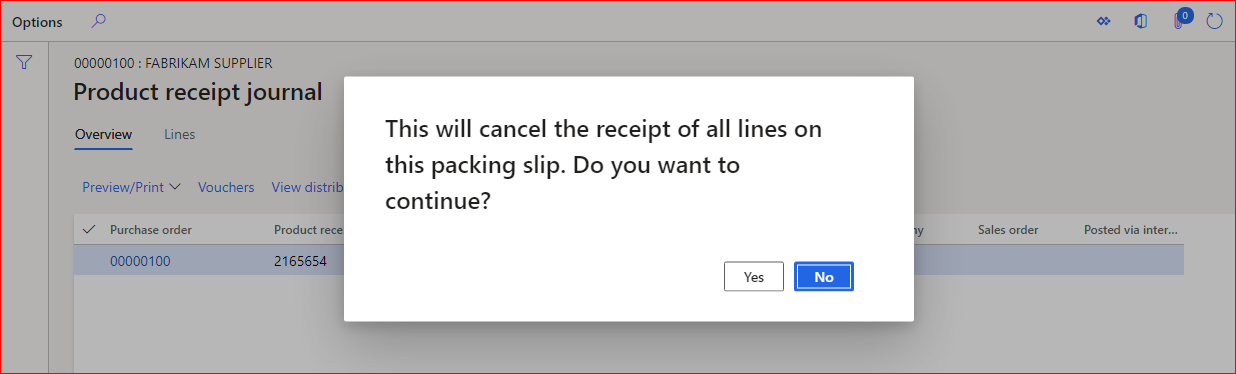
Task: Expand the Preview/Print dropdown
Action: [x=131, y=187]
